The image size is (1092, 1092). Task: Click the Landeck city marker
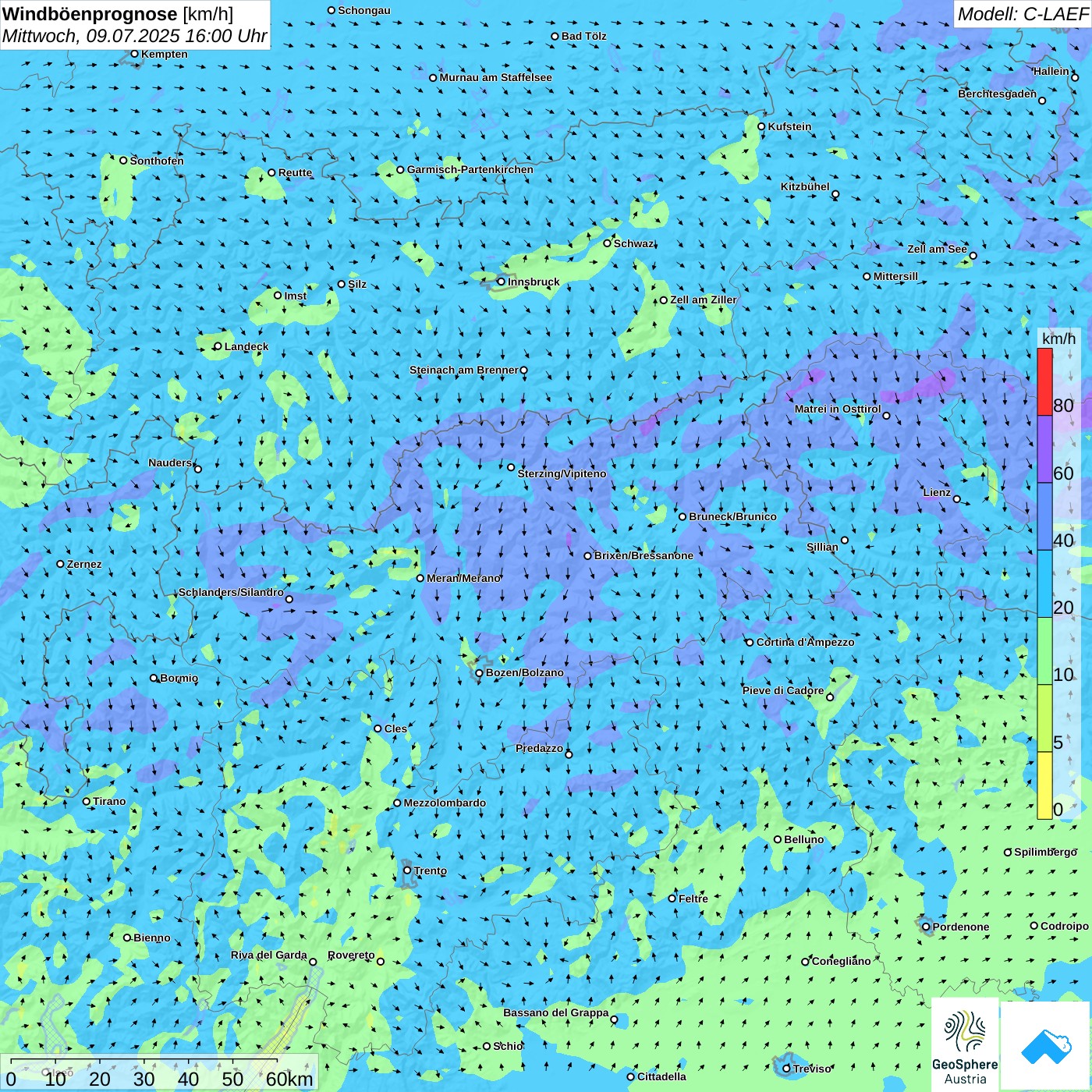[x=218, y=346]
